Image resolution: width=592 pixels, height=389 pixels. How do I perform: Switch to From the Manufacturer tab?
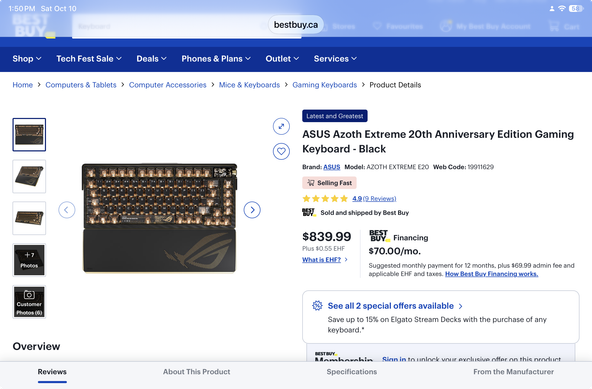tap(513, 372)
